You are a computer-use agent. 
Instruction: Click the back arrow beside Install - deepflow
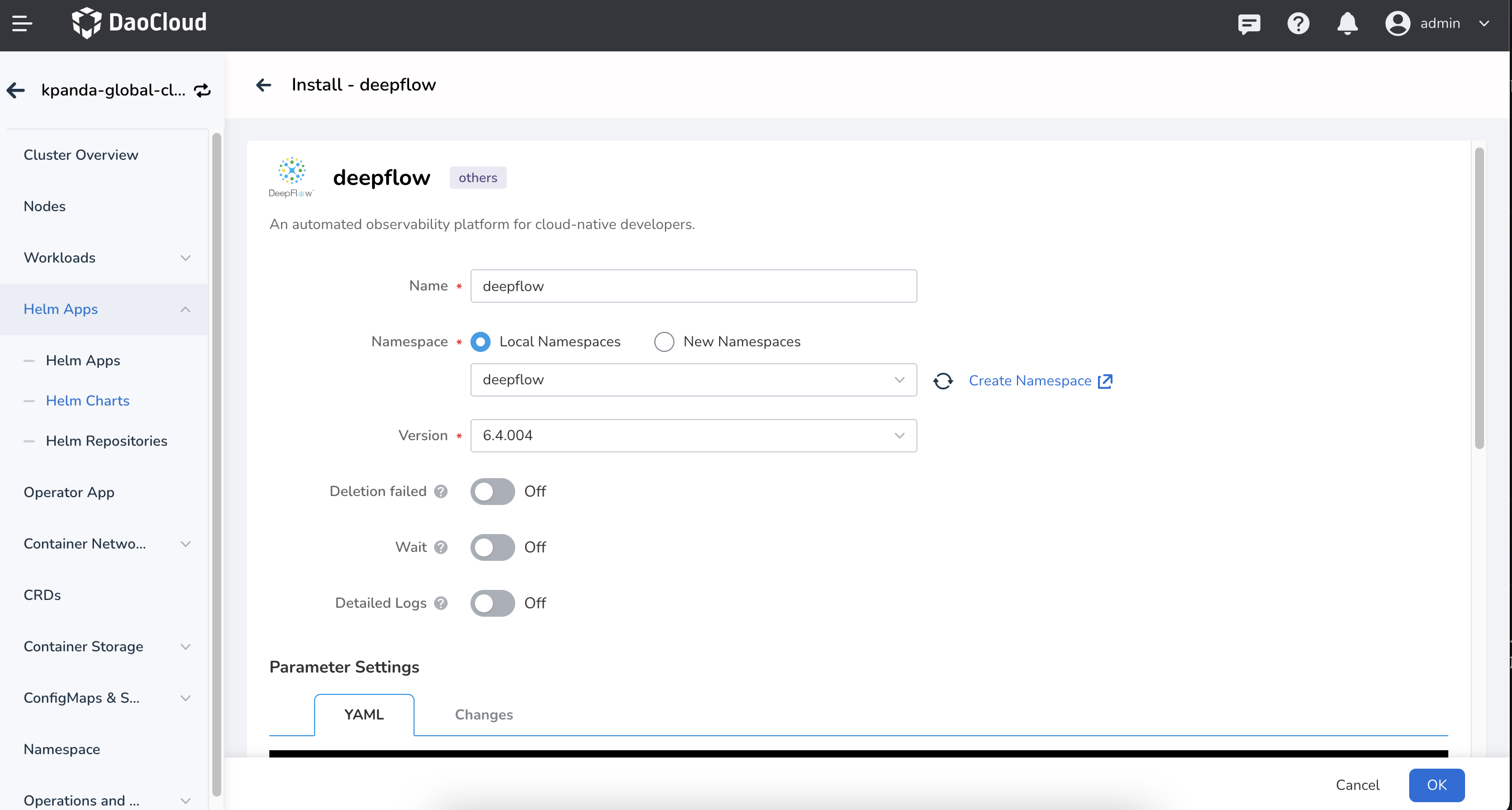pyautogui.click(x=264, y=85)
